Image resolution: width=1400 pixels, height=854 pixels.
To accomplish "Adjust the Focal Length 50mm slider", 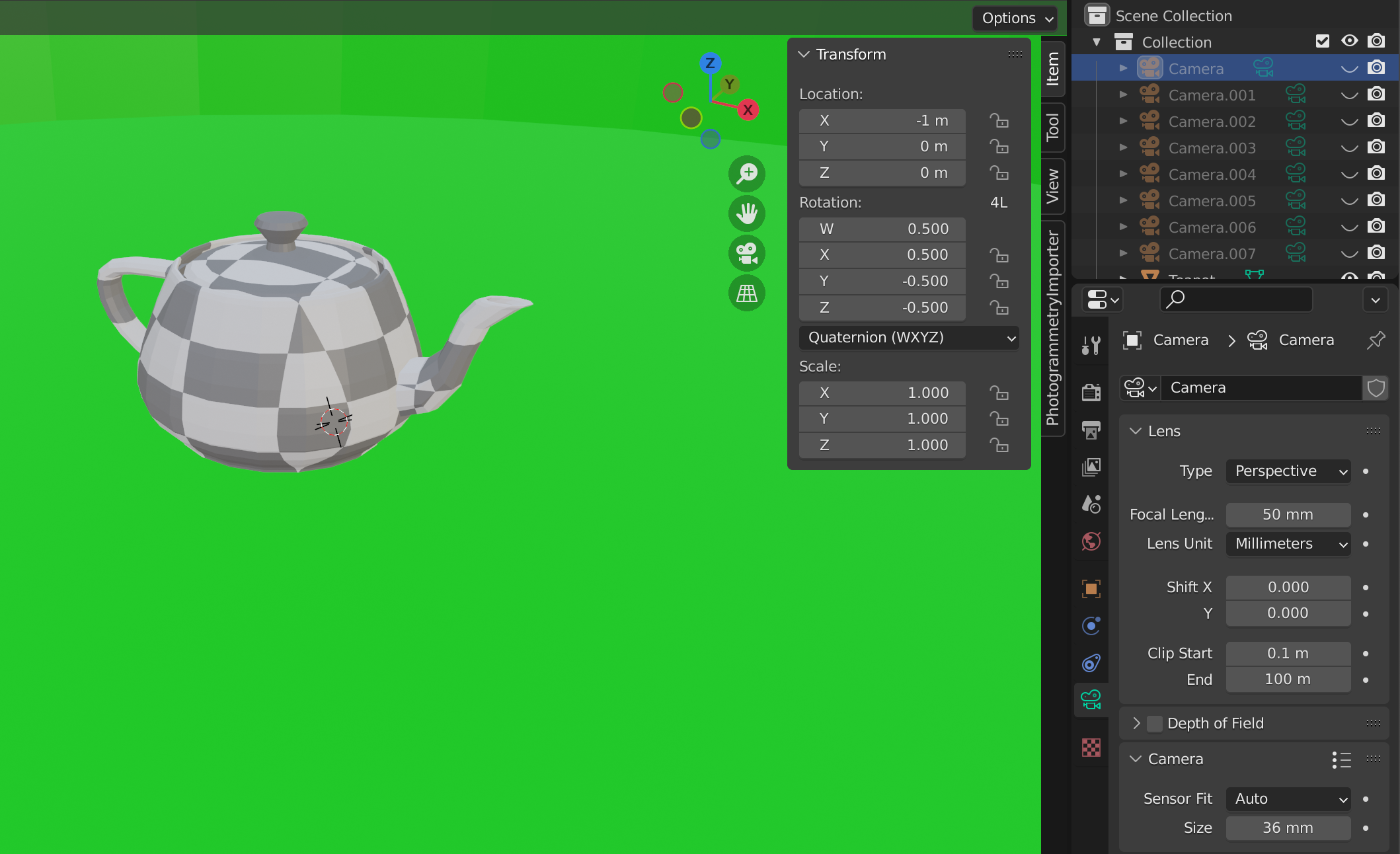I will (1288, 514).
